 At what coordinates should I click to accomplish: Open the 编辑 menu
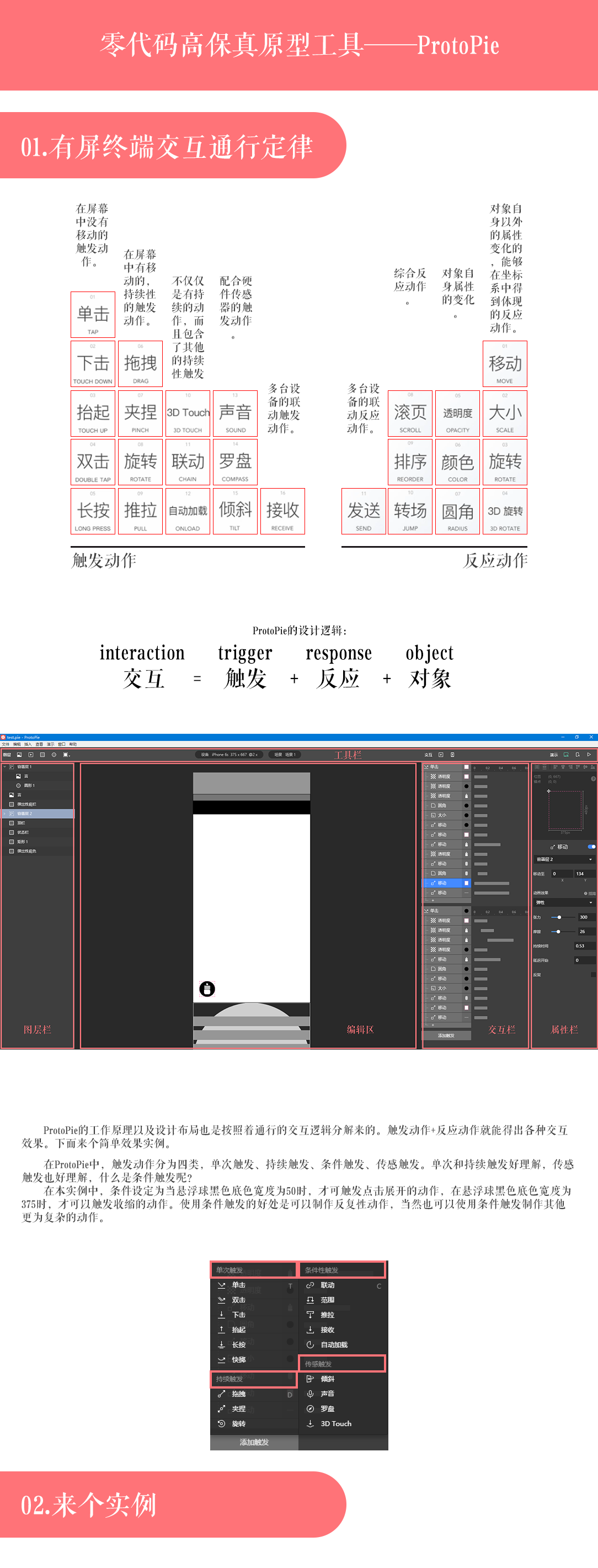[17, 744]
